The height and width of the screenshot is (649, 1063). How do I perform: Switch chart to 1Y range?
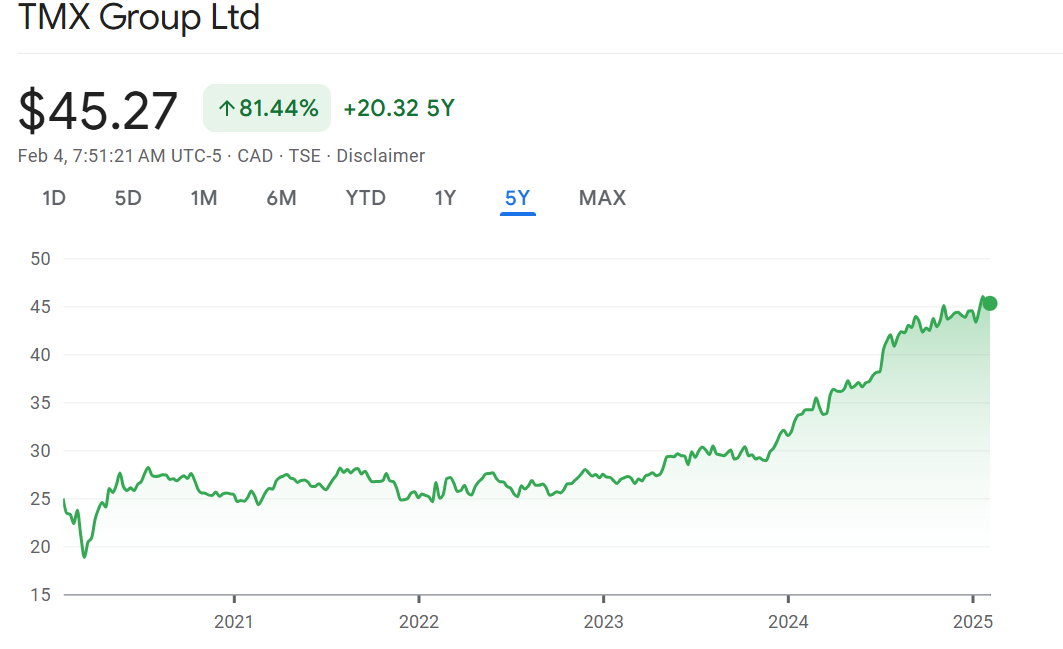[x=445, y=198]
